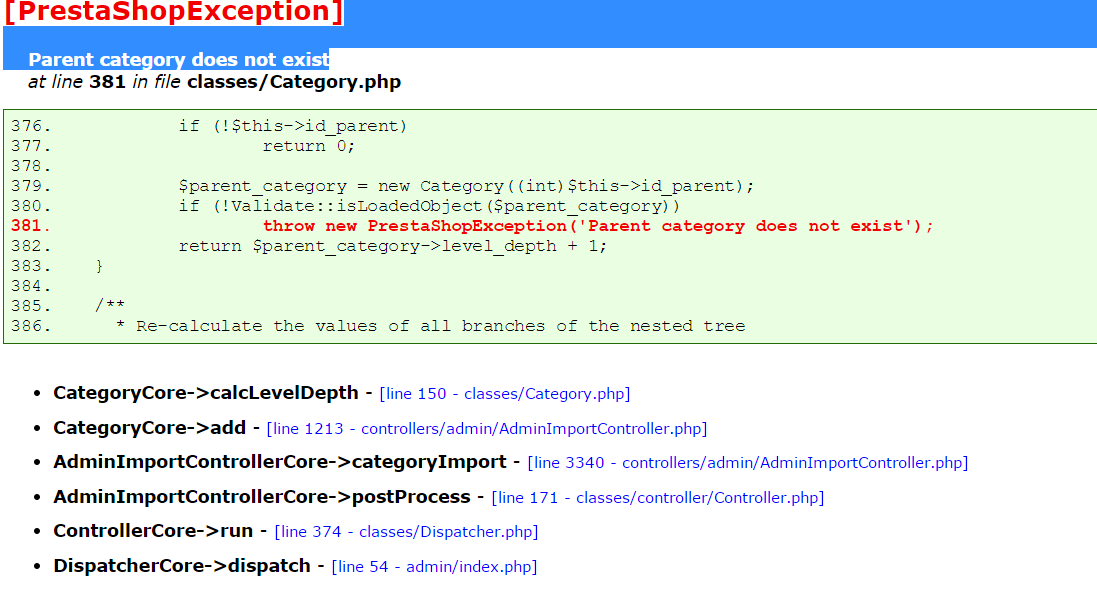The image size is (1097, 604).
Task: Click CategoryCore->calcLevelDepth stack entry
Action: click(206, 393)
